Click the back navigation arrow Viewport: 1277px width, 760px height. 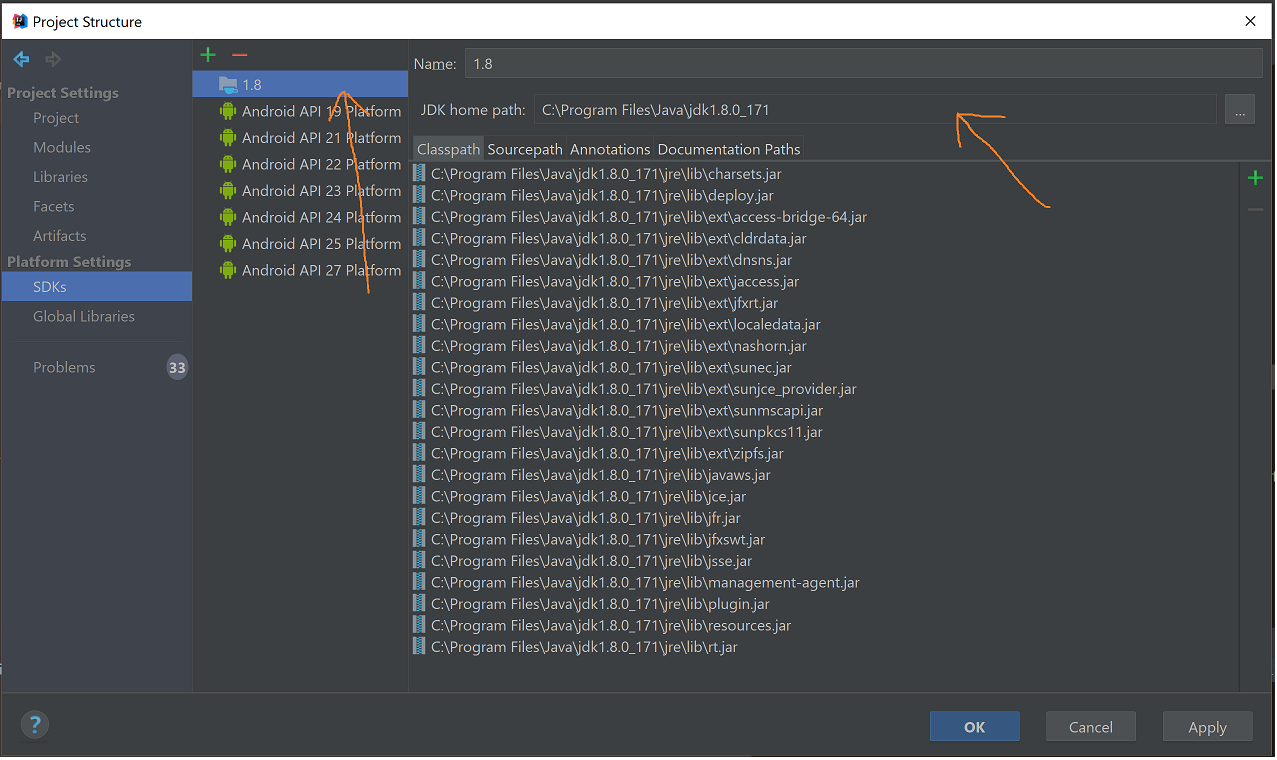21,59
